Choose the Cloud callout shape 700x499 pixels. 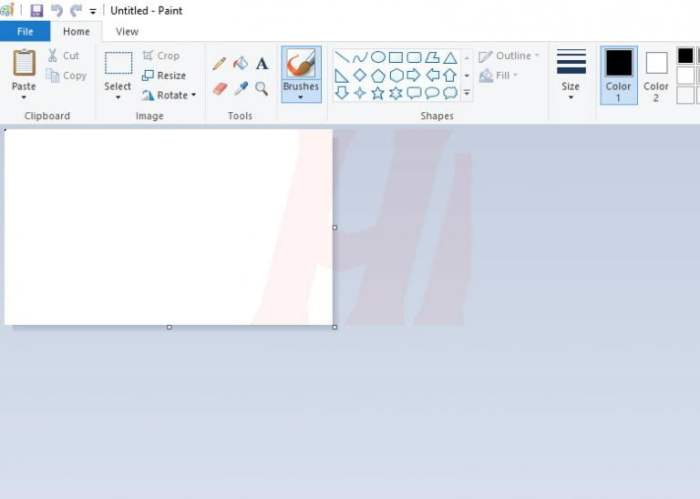click(x=450, y=93)
